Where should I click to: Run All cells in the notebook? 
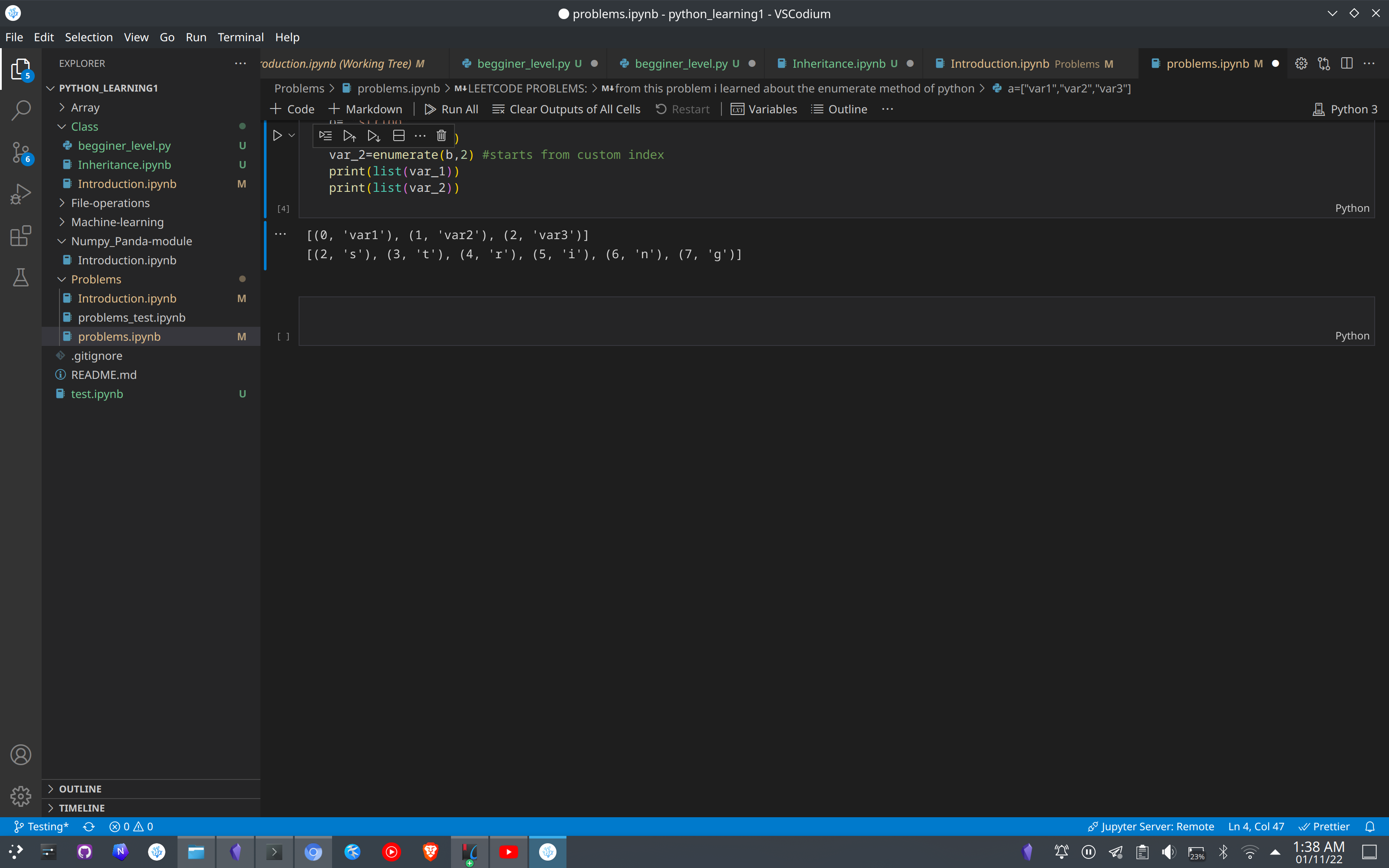[451, 108]
